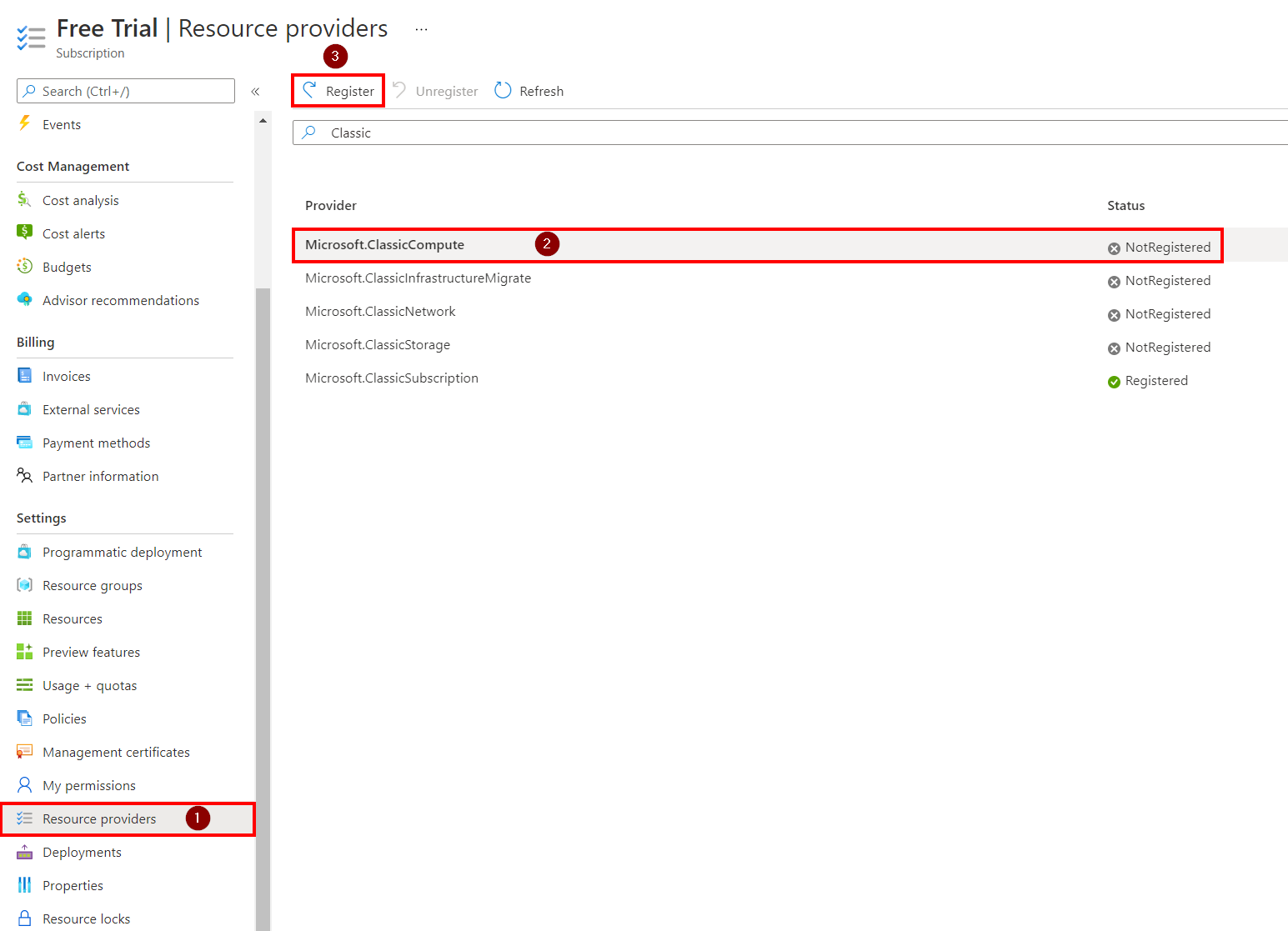Click the Unregister button

click(x=435, y=91)
